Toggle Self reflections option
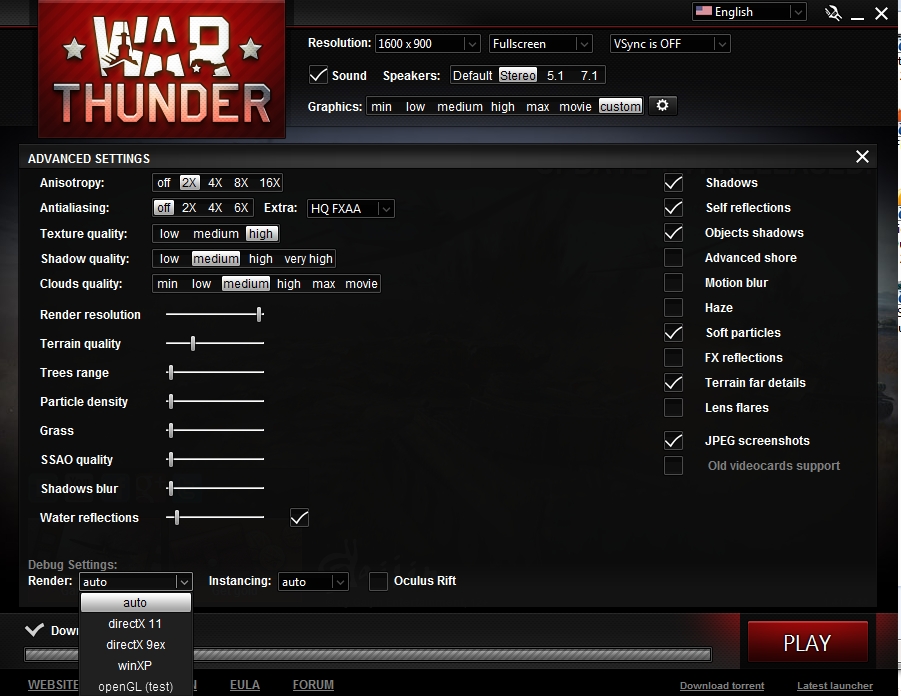This screenshot has width=901, height=696. [673, 207]
